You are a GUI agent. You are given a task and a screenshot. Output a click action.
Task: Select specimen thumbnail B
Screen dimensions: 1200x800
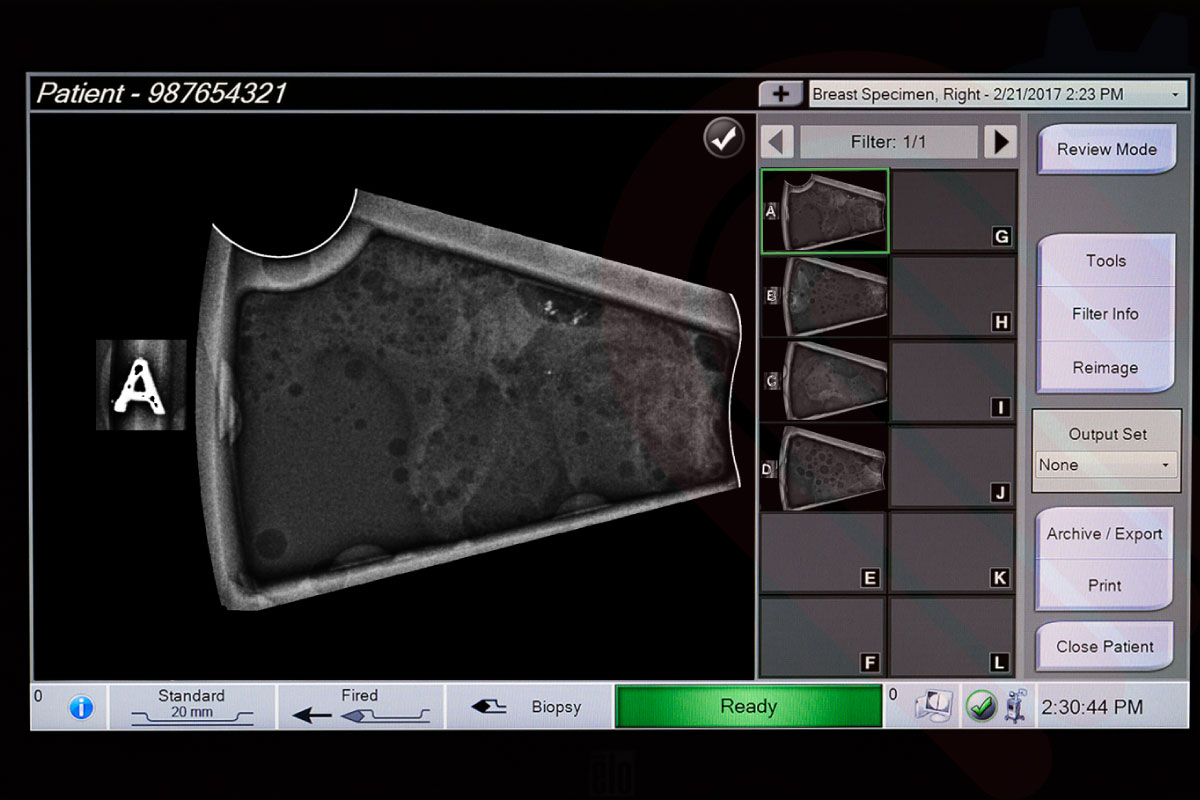(825, 297)
